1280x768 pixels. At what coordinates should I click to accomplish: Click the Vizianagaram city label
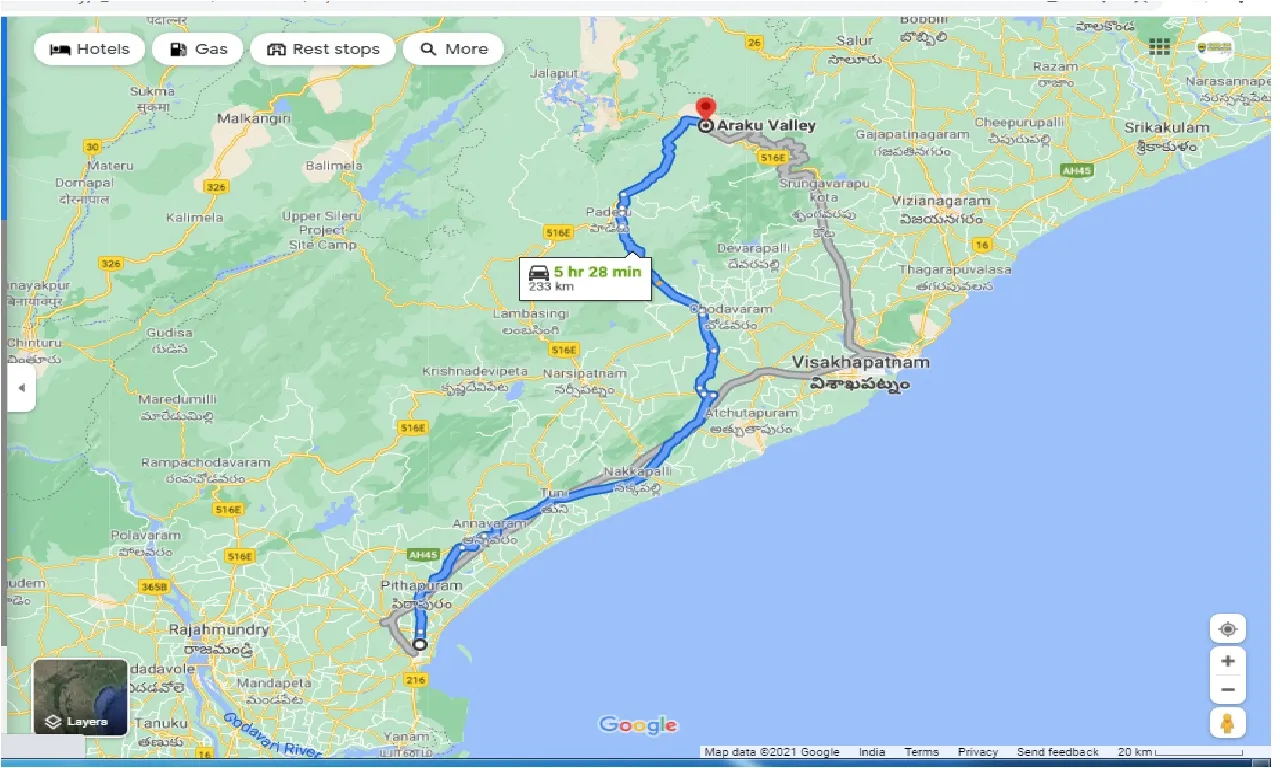point(943,200)
